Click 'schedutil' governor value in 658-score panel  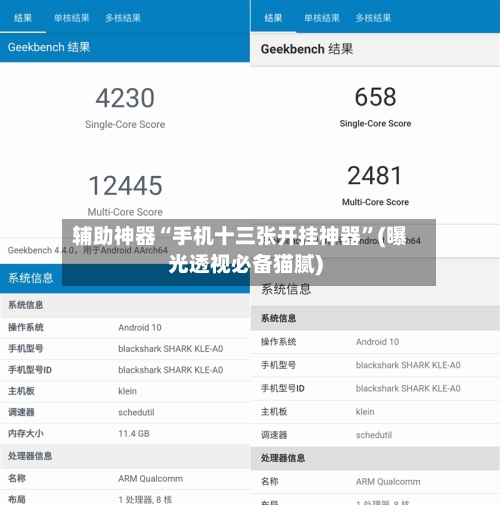374,435
